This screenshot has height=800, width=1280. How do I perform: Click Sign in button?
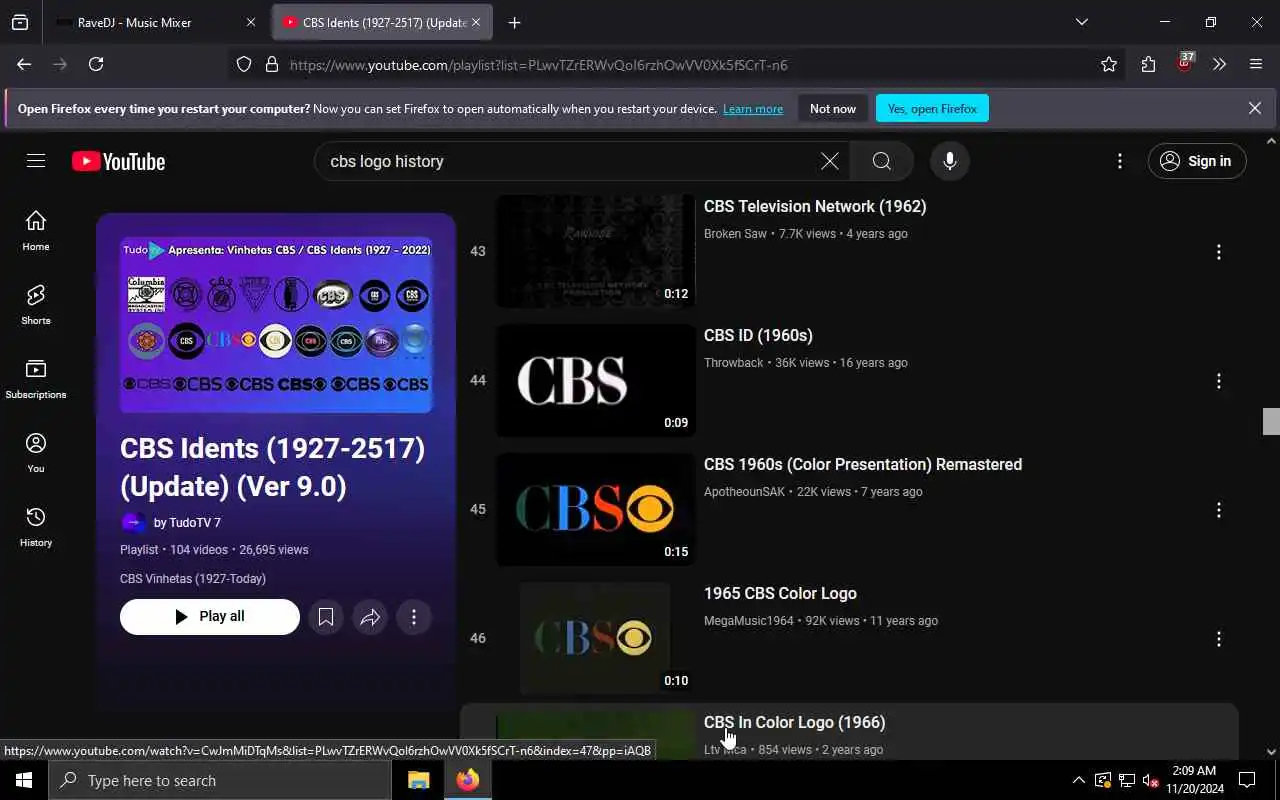pos(1197,161)
